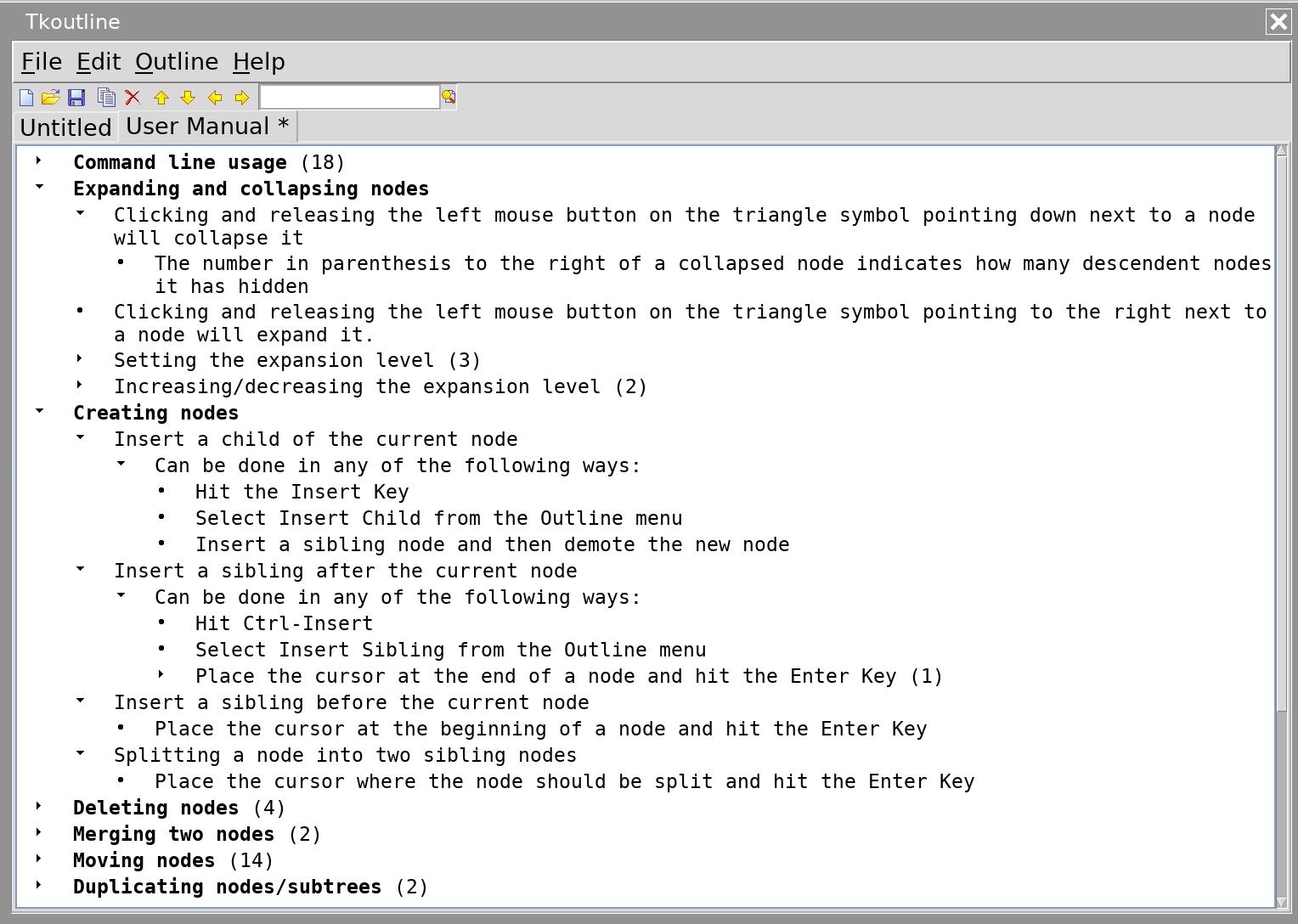Image resolution: width=1298 pixels, height=924 pixels.
Task: Collapse Splitting a node into two sibling nodes
Action: (80, 753)
